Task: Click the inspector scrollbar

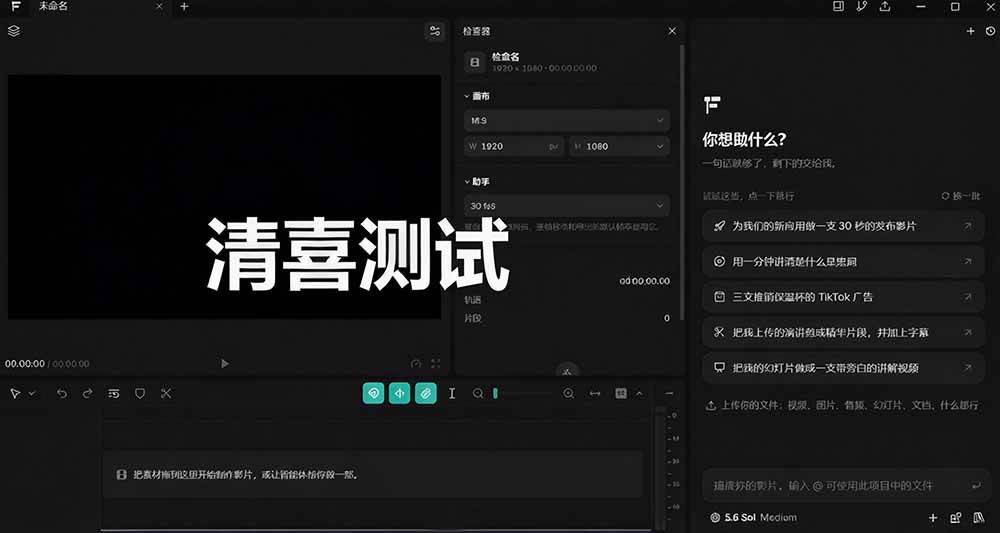Action: click(682, 182)
